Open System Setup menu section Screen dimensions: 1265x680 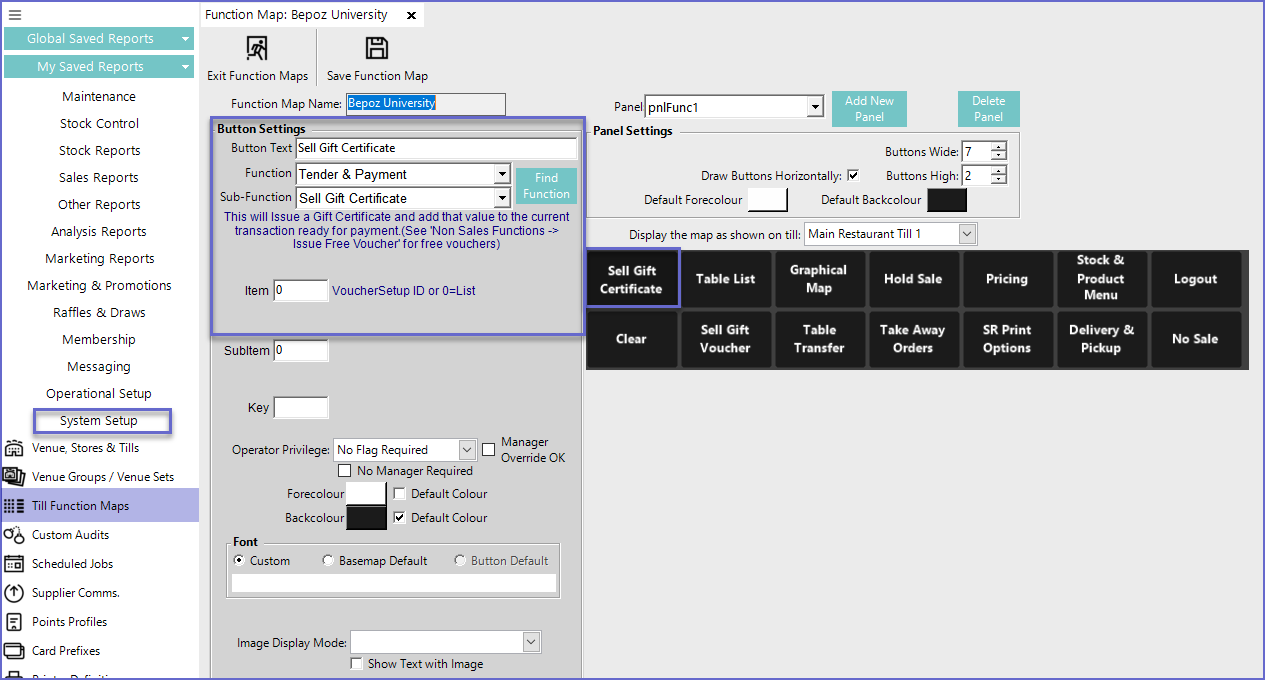pos(99,421)
